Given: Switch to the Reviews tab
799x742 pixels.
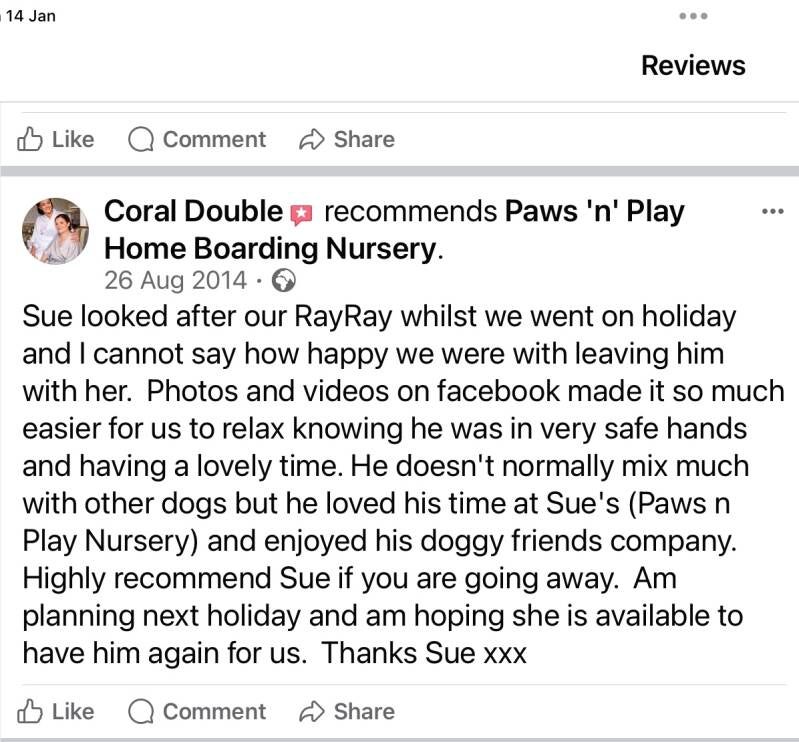Looking at the screenshot, I should [693, 66].
